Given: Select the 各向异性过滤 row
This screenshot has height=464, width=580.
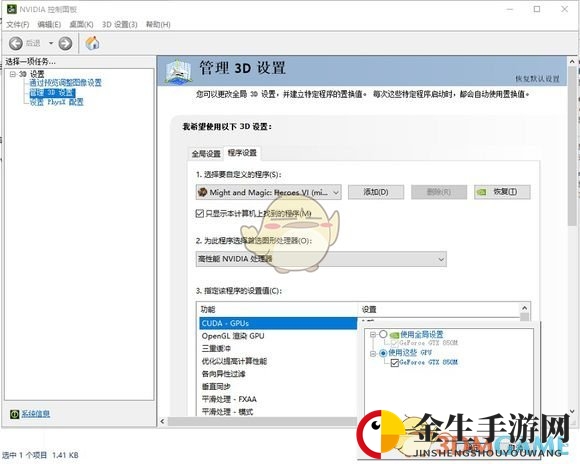Looking at the screenshot, I should [278, 374].
